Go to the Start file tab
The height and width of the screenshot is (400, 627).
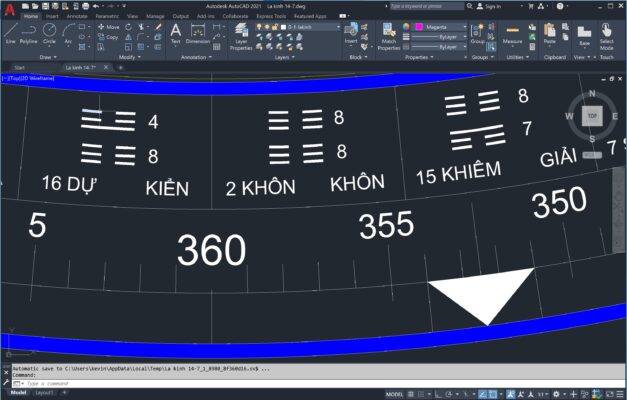(x=19, y=67)
